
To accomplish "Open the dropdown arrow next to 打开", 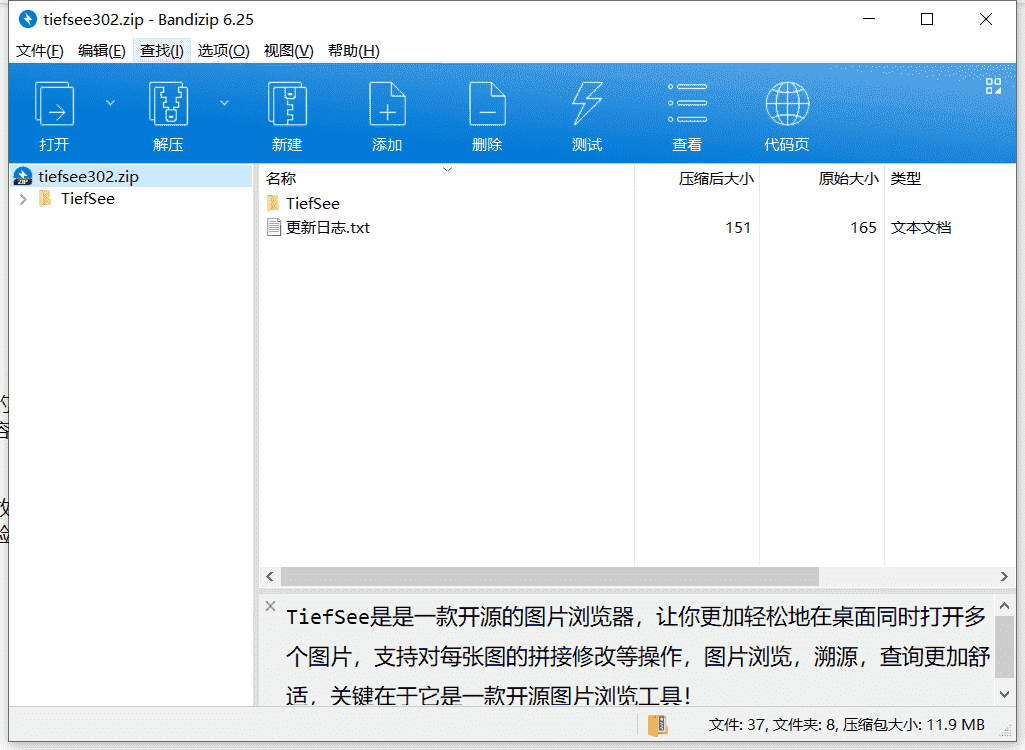I will coord(110,103).
